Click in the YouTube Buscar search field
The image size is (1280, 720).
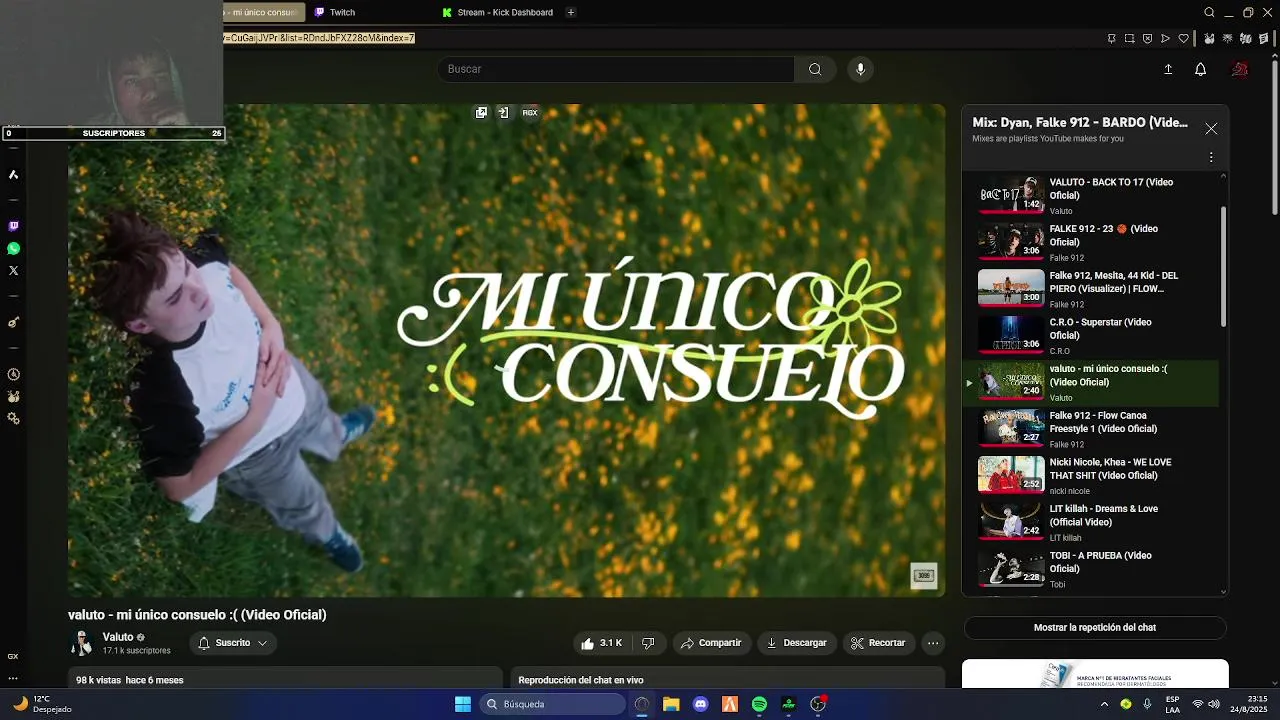(x=615, y=69)
